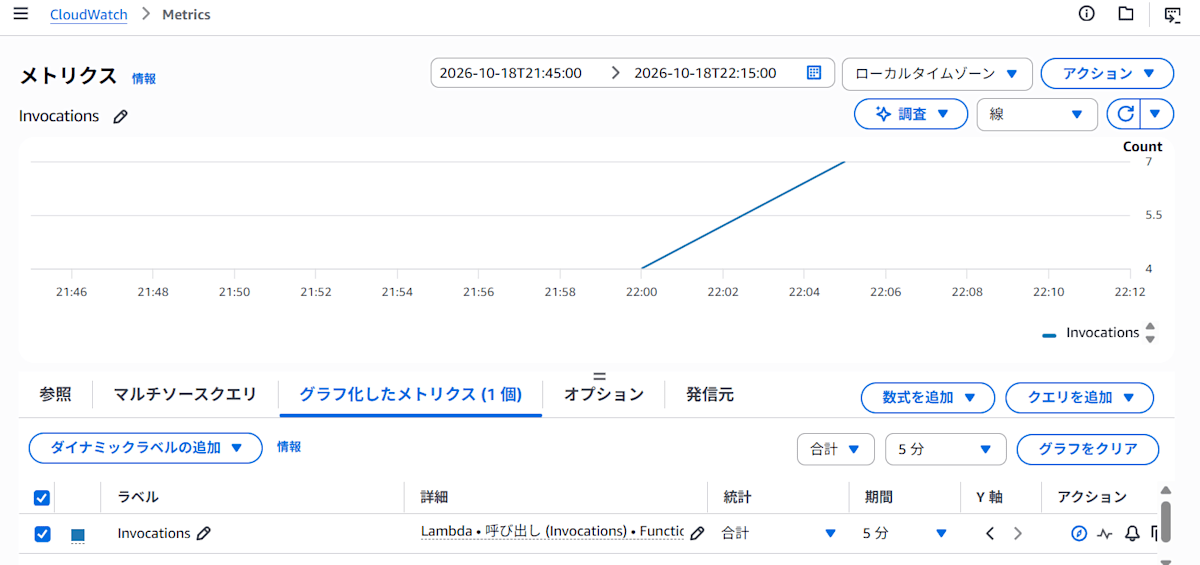
Task: Toggle the select-all metrics checkbox in header
Action: [x=42, y=497]
